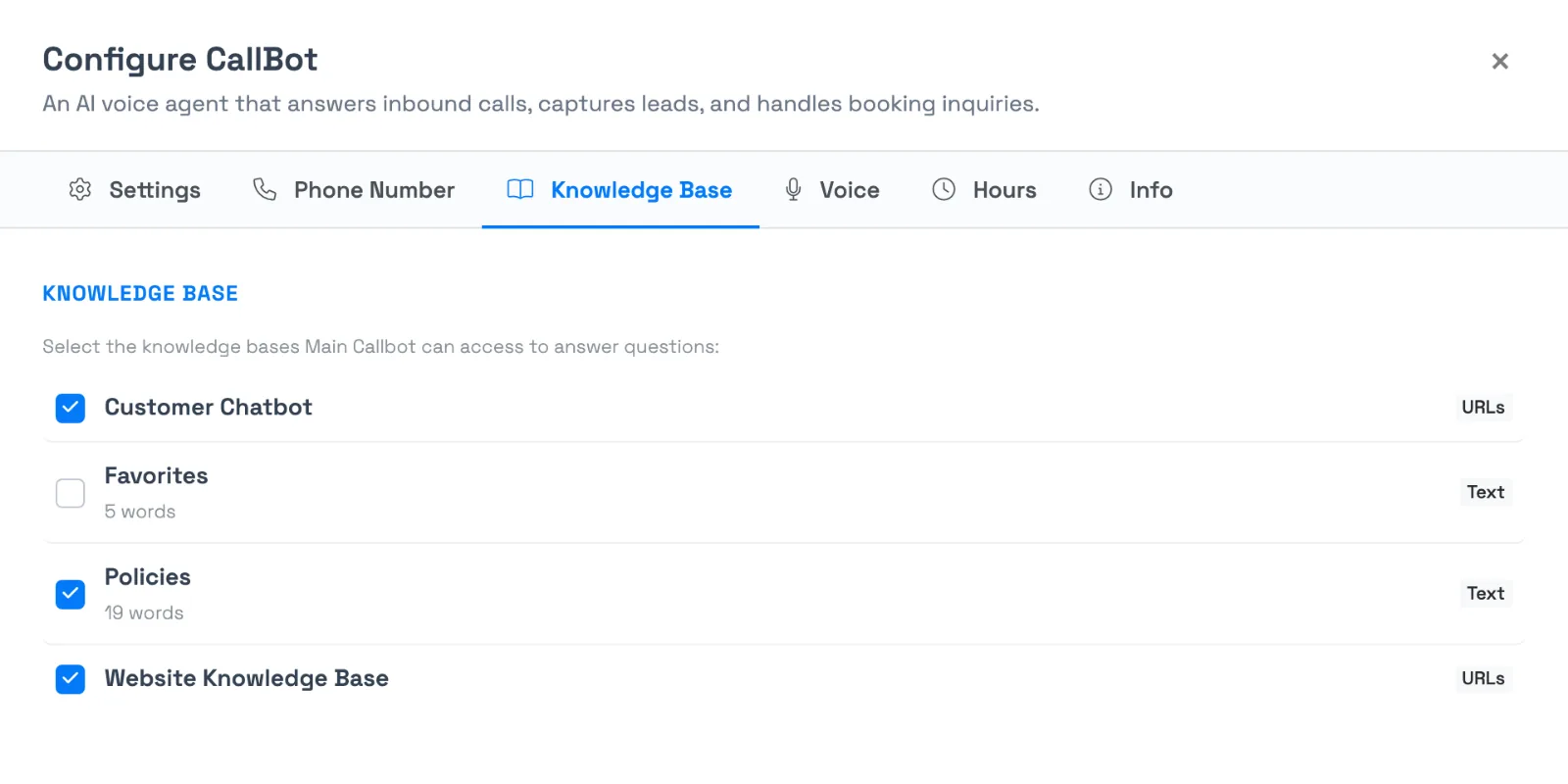
Task: Click the Configure CallBot title
Action: point(180,60)
